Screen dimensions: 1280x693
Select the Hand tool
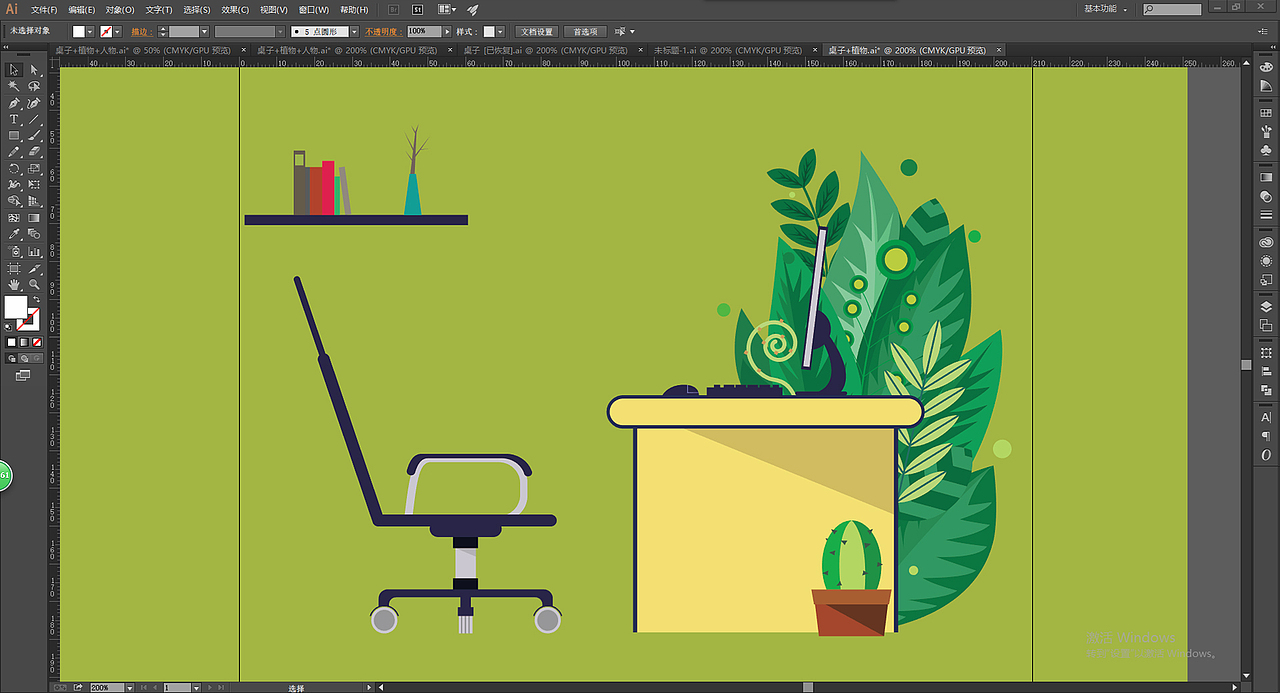14,284
